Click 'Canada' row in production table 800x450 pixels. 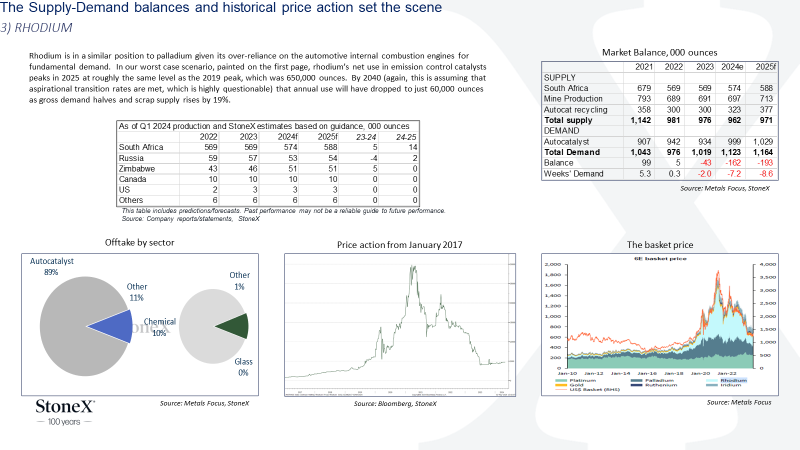click(x=268, y=180)
